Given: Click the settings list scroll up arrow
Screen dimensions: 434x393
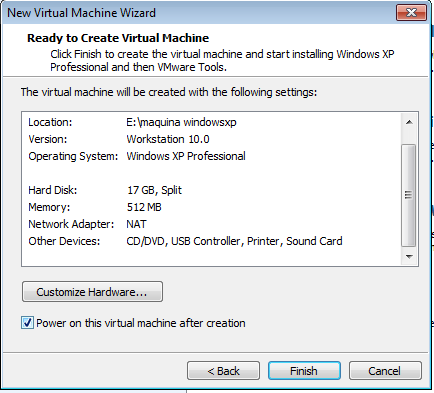Looking at the screenshot, I should 409,122.
